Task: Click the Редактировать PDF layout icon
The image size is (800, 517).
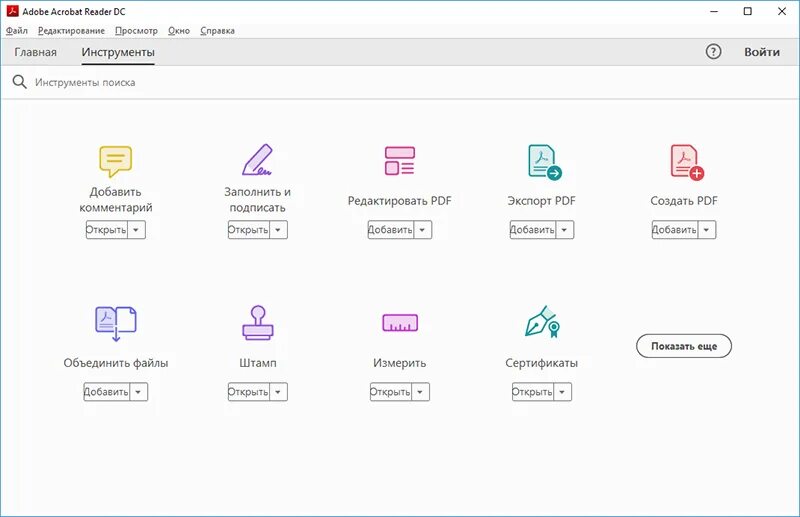Action: (x=399, y=160)
